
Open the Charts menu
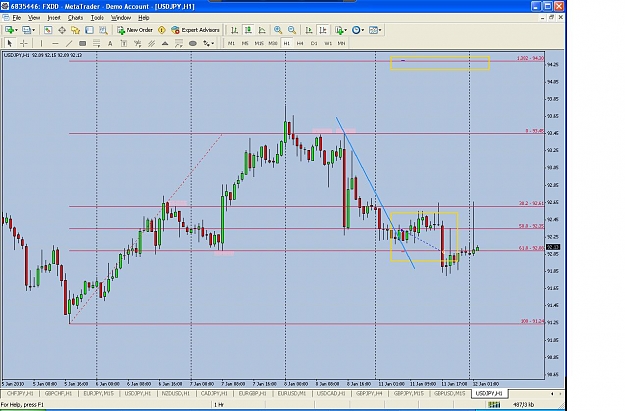click(75, 18)
